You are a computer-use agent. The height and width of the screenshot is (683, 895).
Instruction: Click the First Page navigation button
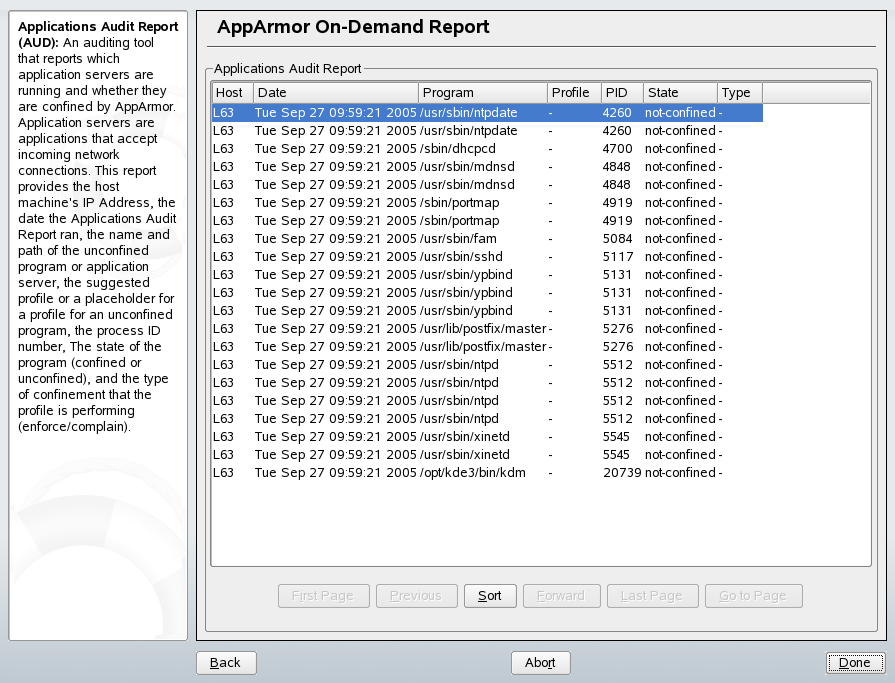click(323, 595)
